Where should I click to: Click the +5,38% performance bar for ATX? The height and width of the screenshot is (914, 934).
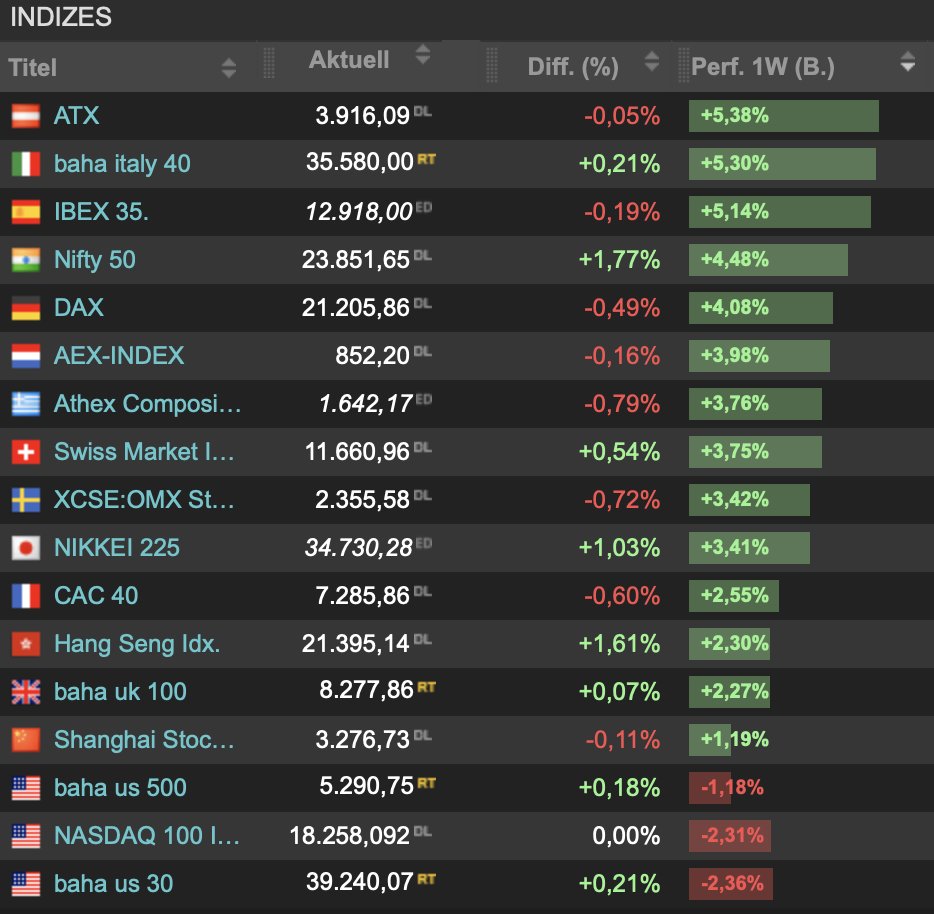(x=783, y=116)
